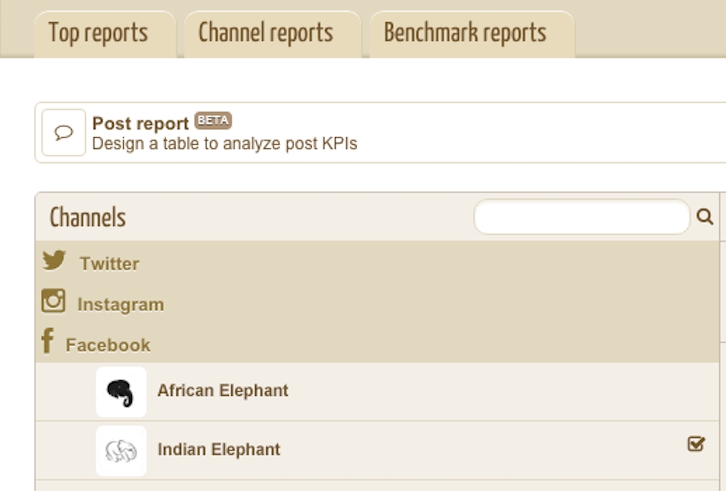The height and width of the screenshot is (491, 726).
Task: Click the magnifier search icon in Channels
Action: 705,216
